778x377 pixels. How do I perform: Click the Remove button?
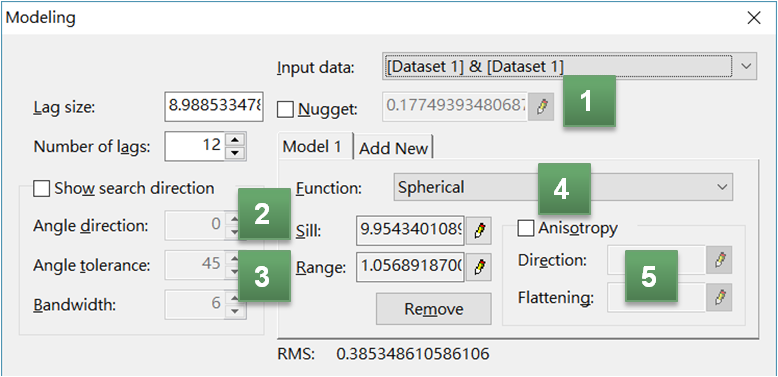point(434,309)
